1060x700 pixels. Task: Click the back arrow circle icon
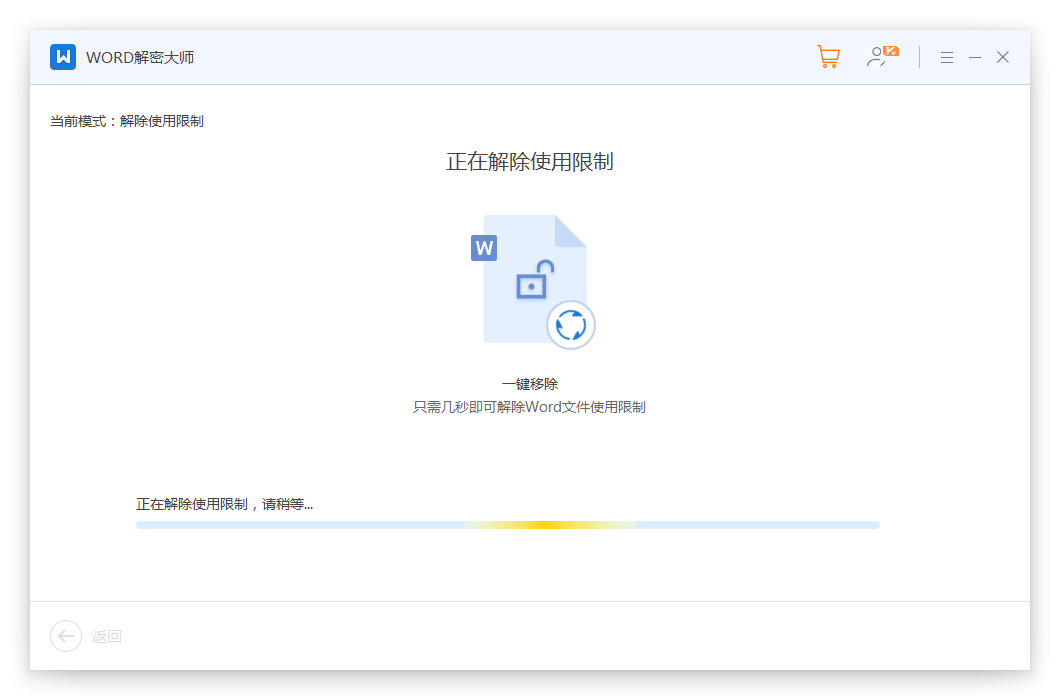66,636
